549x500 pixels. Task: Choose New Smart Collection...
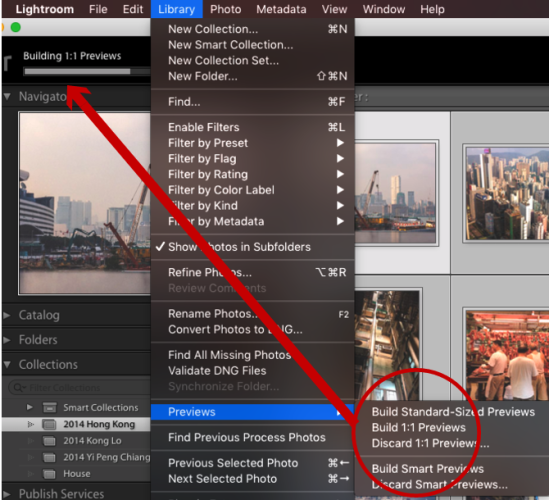(252, 45)
